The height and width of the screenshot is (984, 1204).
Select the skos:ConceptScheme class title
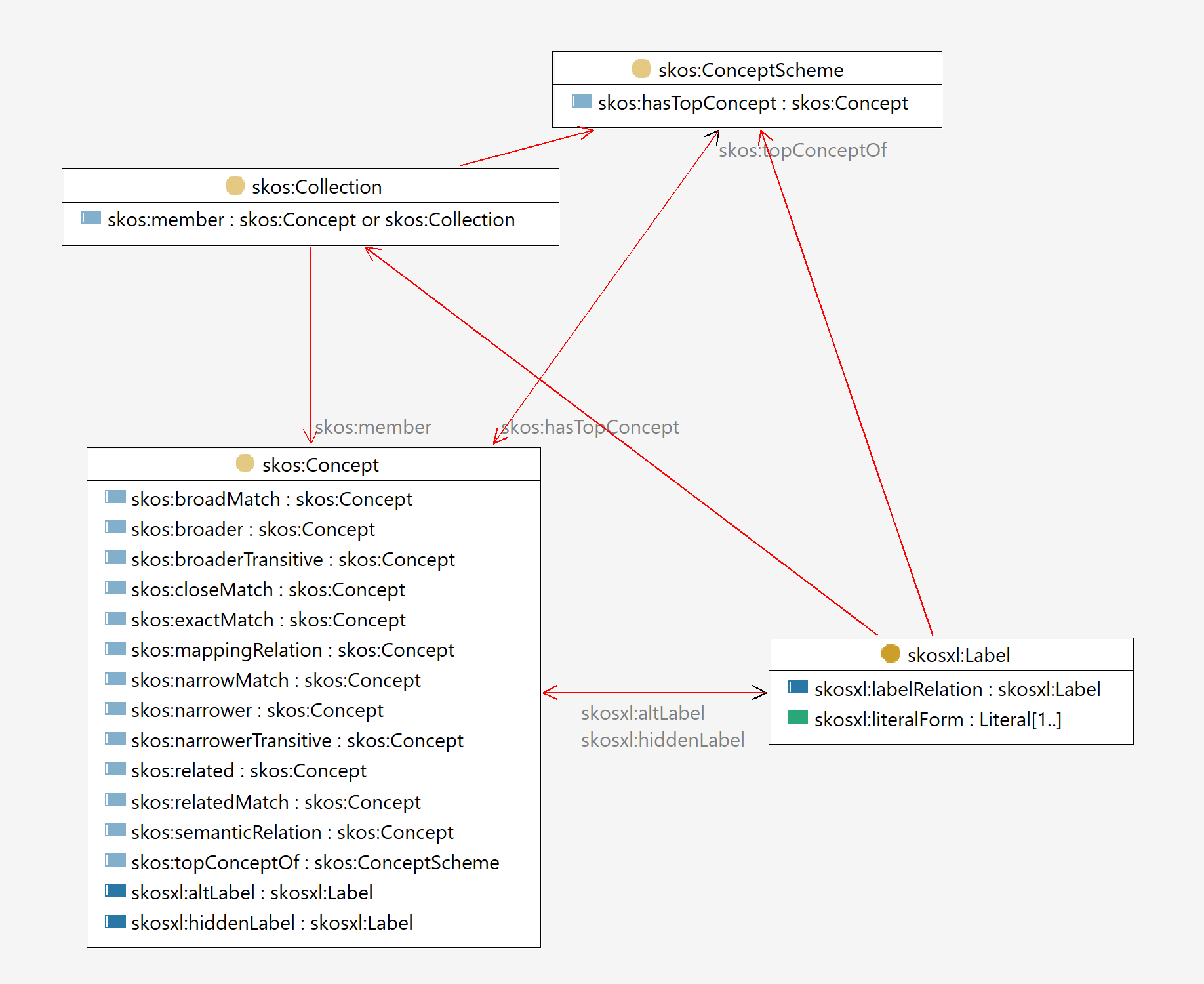tap(750, 70)
